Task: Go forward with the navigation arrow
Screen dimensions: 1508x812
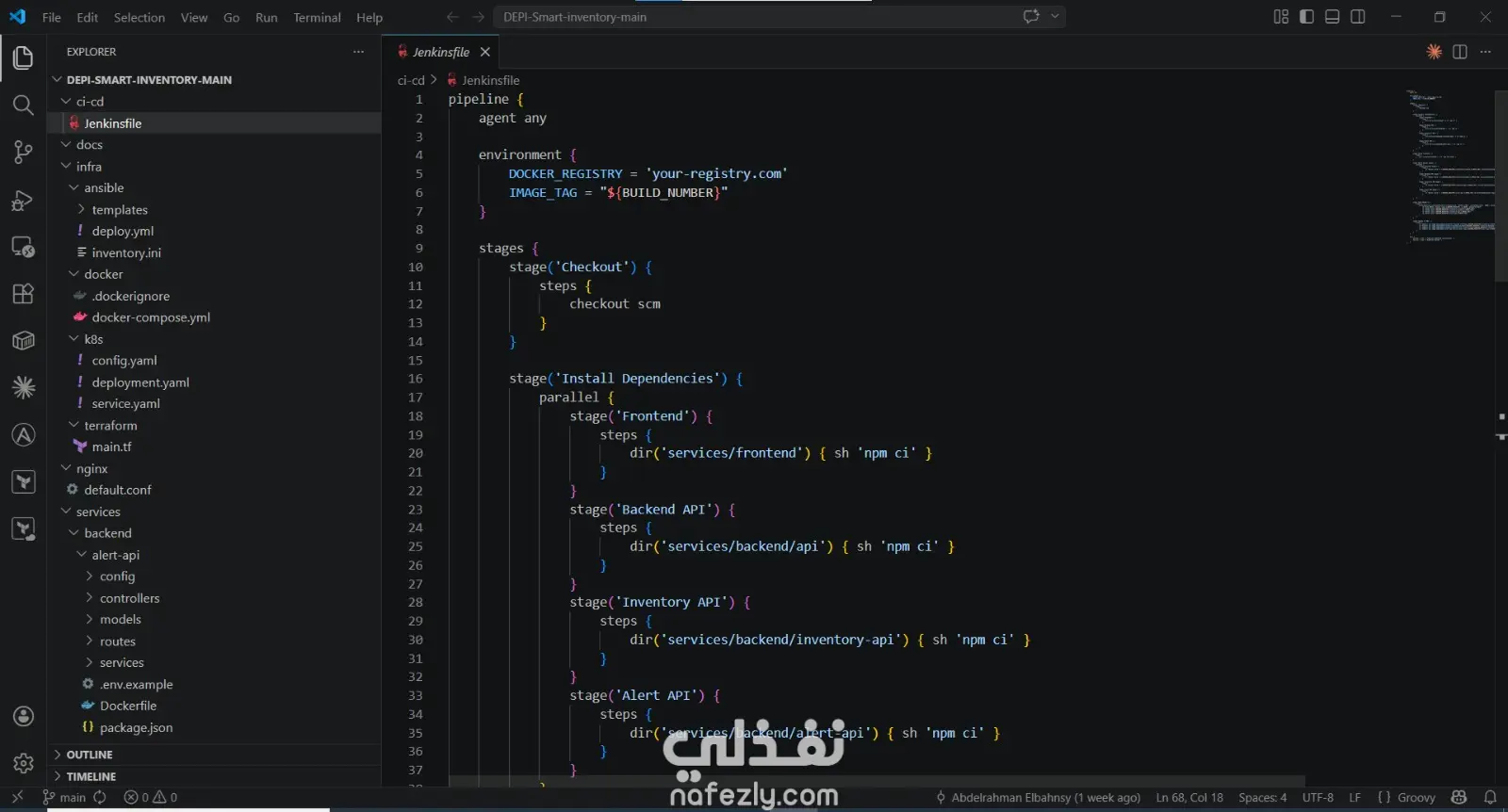Action: tap(478, 17)
